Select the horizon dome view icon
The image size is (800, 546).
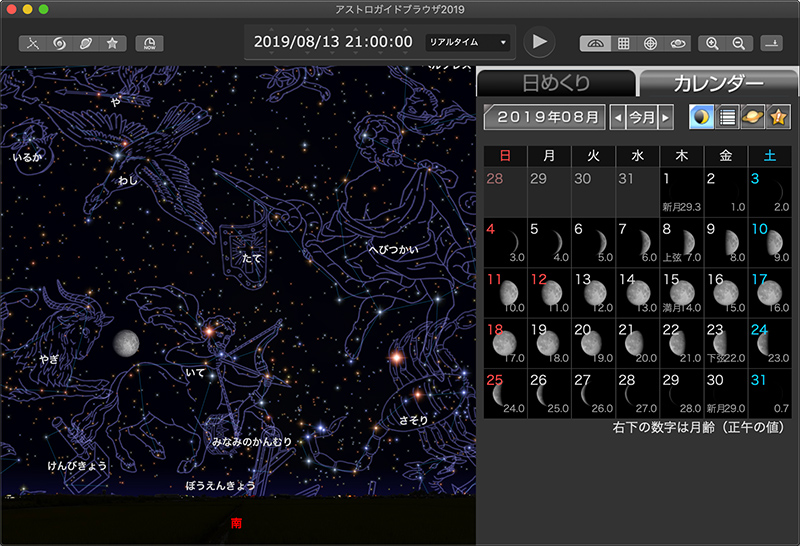click(596, 43)
